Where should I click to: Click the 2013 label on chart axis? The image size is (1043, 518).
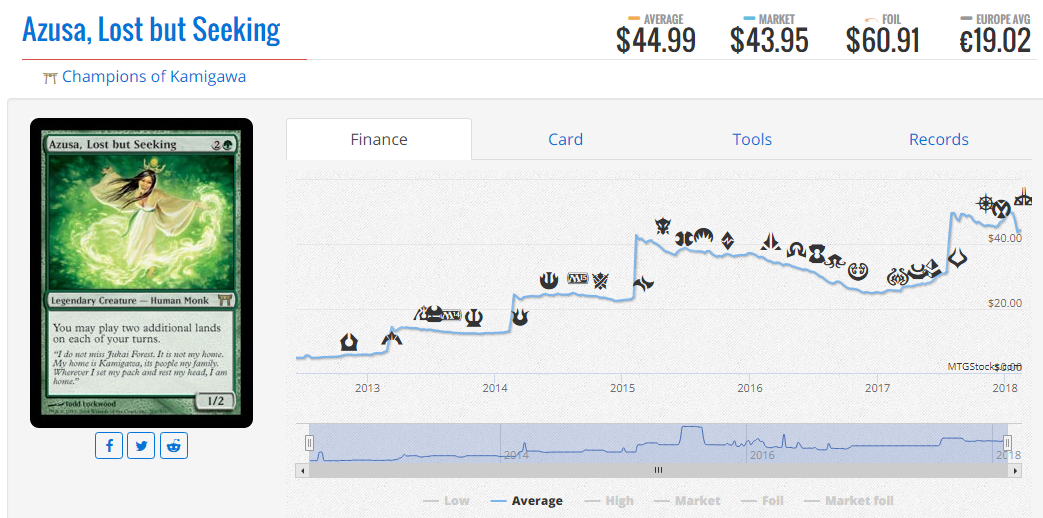[367, 388]
